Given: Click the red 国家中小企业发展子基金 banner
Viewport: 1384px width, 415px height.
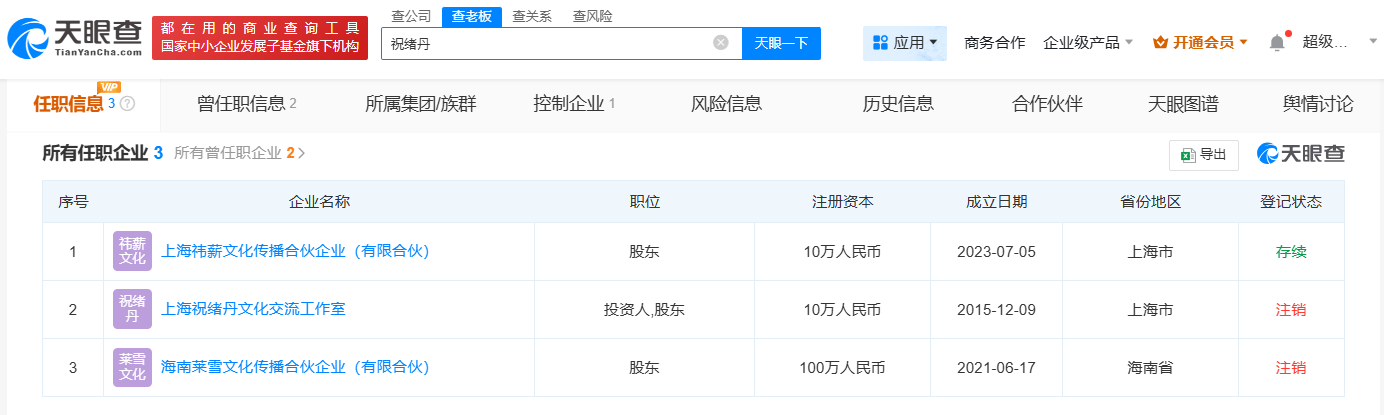Looking at the screenshot, I should 260,38.
